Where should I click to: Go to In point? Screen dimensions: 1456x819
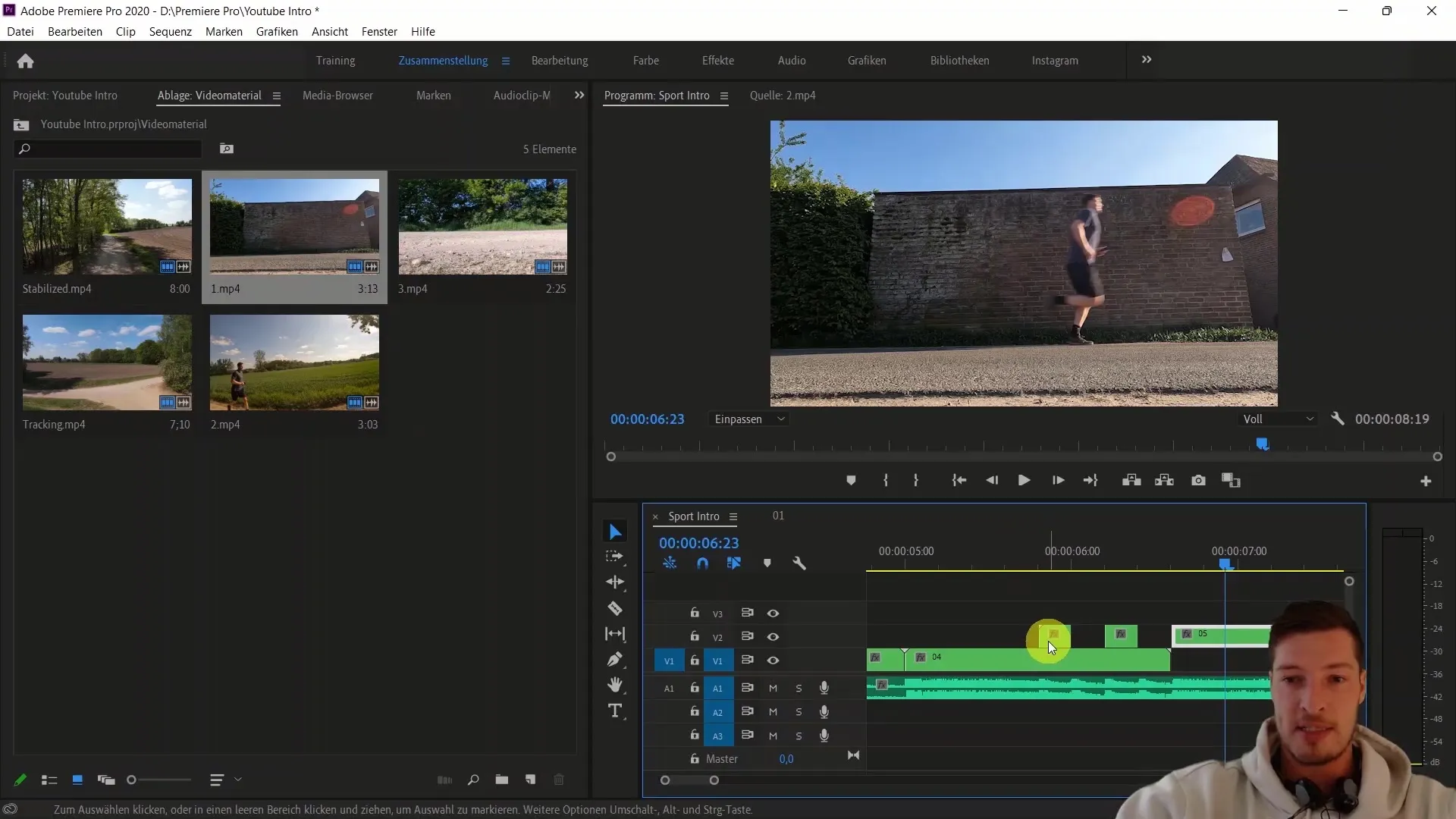pyautogui.click(x=959, y=481)
